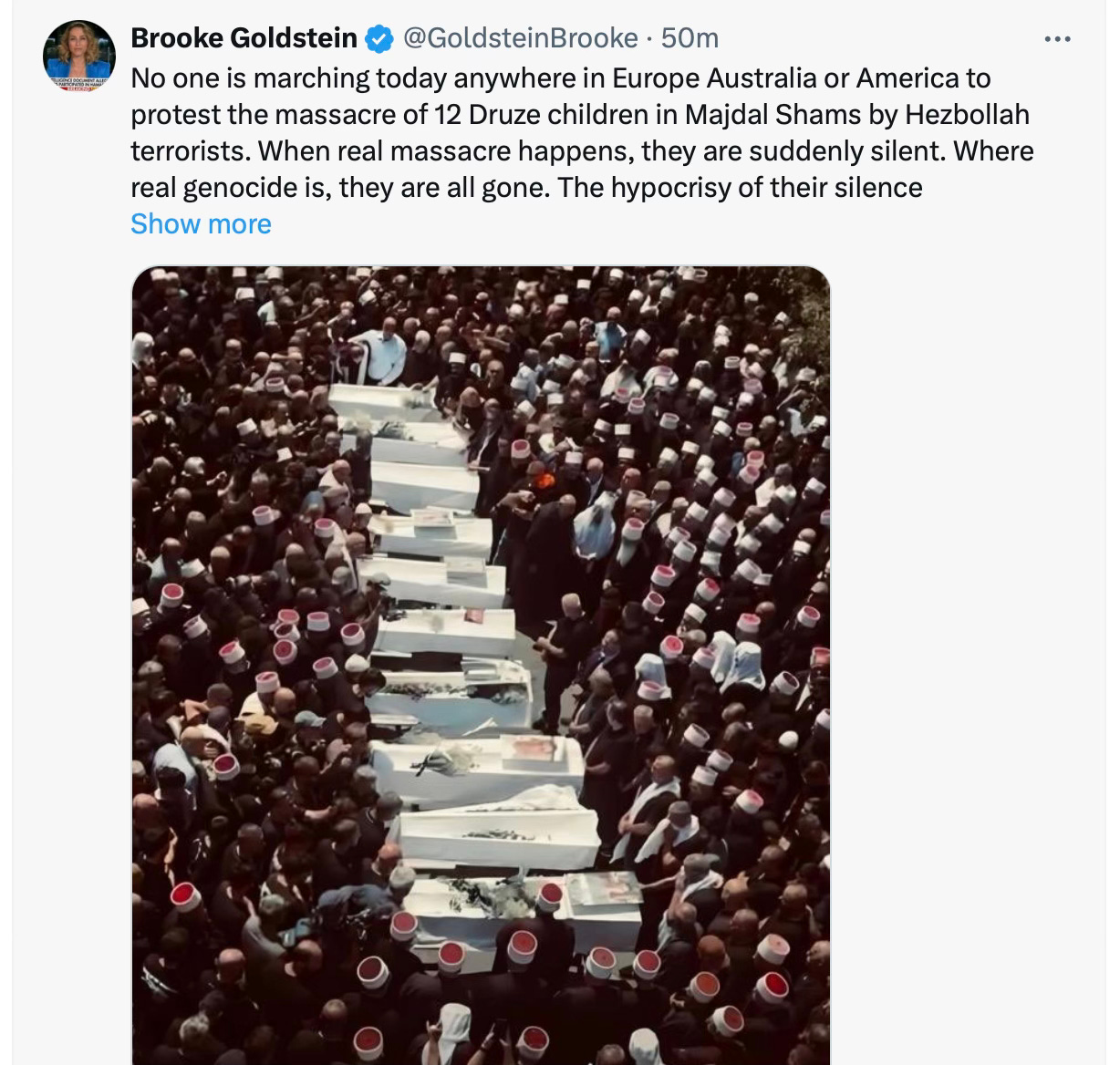Enlarge the crowd photo attachment

tap(481, 666)
